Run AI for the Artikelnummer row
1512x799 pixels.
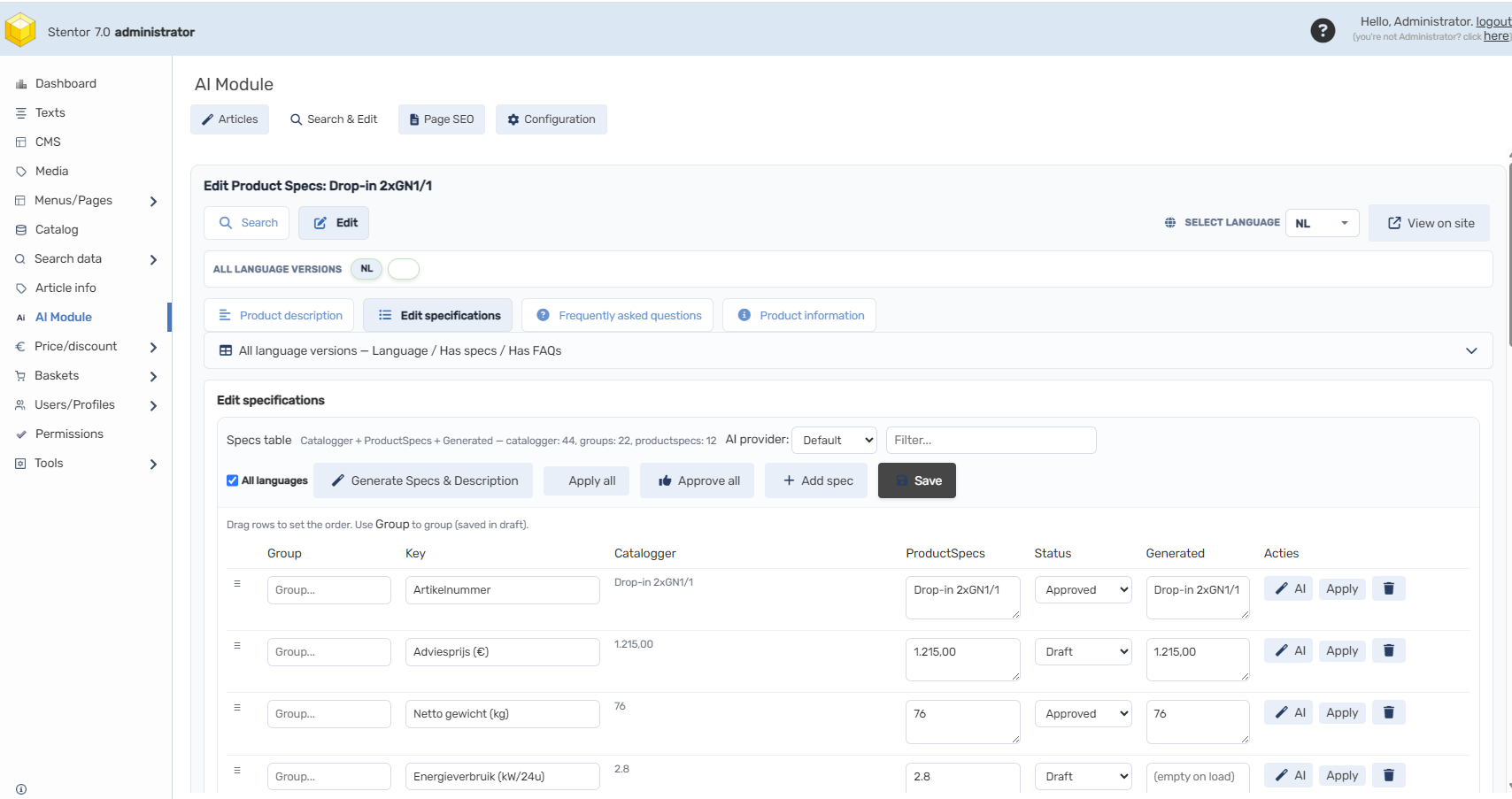(1289, 588)
